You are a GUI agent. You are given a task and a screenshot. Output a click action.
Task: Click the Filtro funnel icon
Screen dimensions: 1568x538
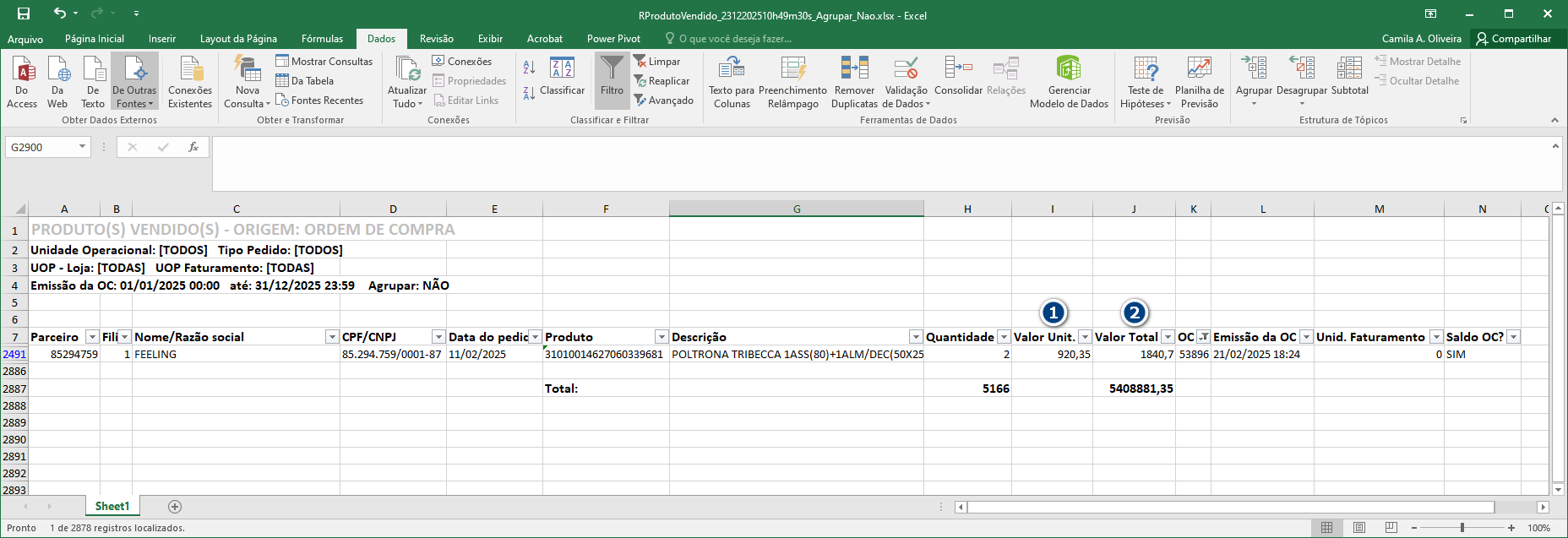tap(612, 69)
